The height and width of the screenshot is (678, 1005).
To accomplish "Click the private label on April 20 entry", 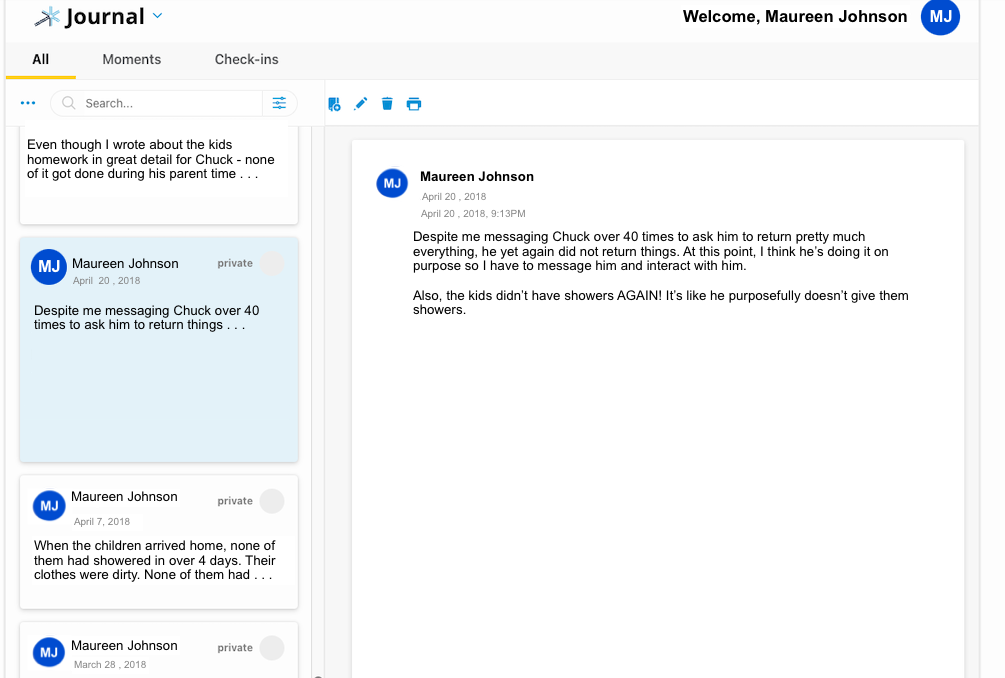I will [x=235, y=263].
